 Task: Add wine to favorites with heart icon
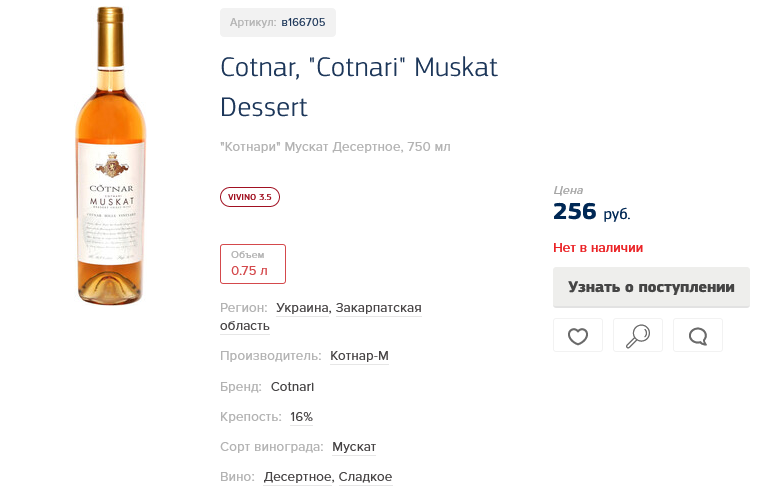577,336
